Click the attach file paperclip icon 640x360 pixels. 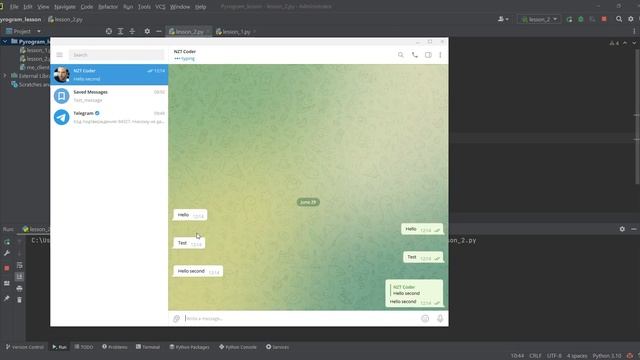(x=176, y=318)
